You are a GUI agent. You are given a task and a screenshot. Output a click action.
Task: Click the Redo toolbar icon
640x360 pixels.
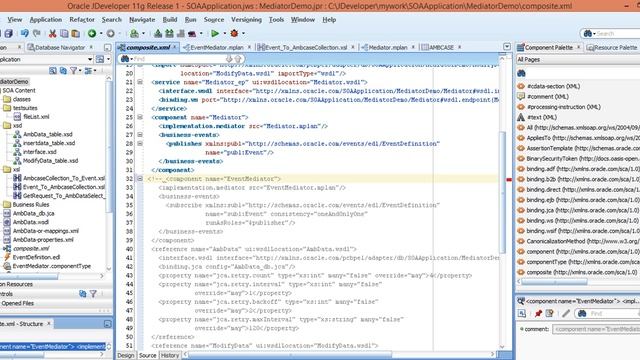pyautogui.click(x=37, y=33)
